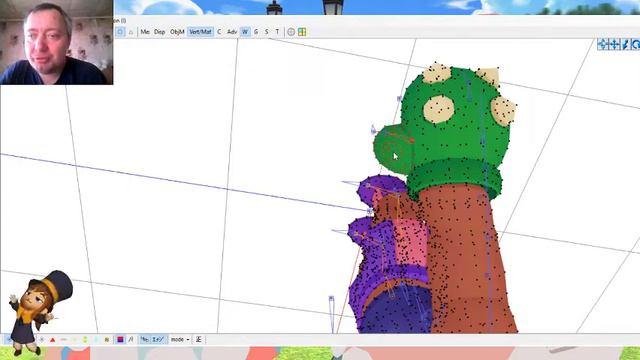The width and height of the screenshot is (640, 360).
Task: Click the lightning-shaped icon at top right
Action: [x=625, y=44]
